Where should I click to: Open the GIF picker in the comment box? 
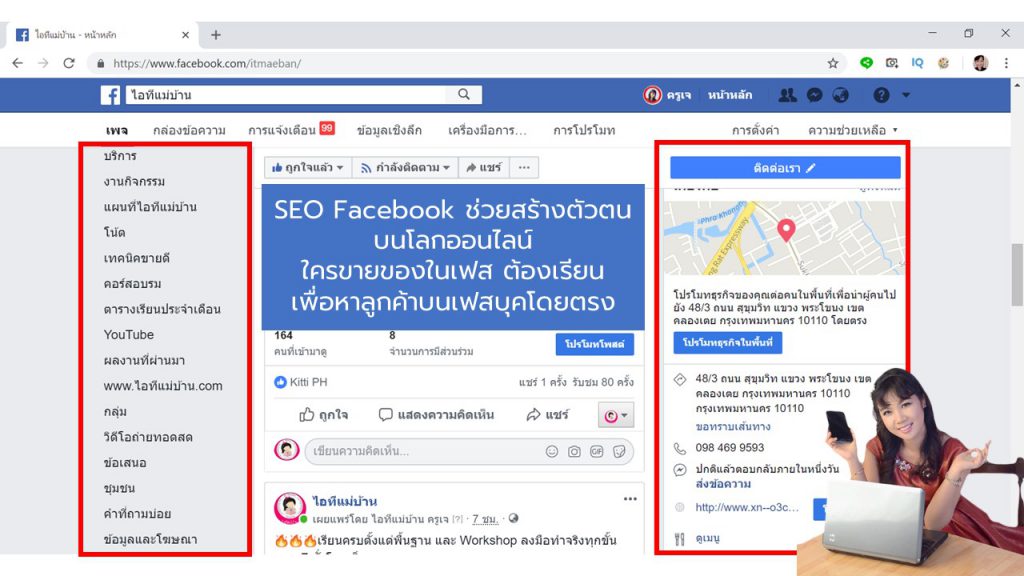[597, 451]
